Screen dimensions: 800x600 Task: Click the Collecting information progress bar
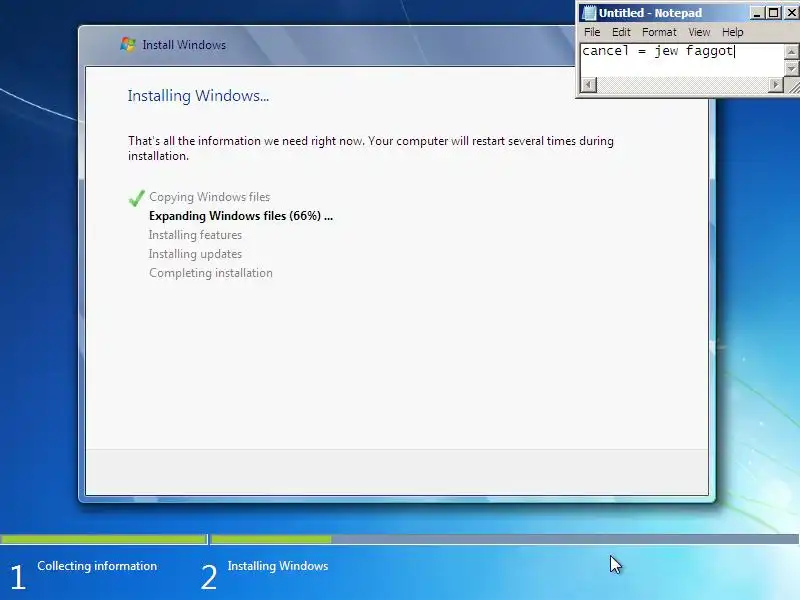[x=104, y=539]
